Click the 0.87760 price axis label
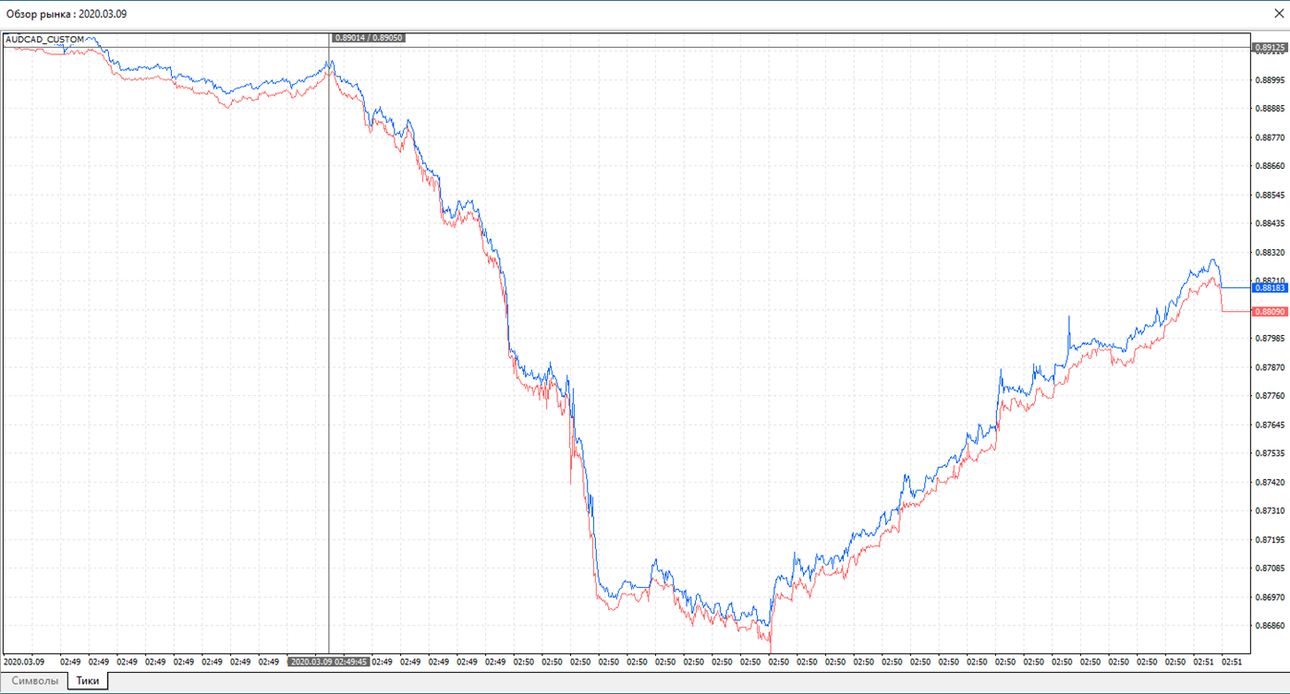The width and height of the screenshot is (1290, 694). pyautogui.click(x=1269, y=396)
